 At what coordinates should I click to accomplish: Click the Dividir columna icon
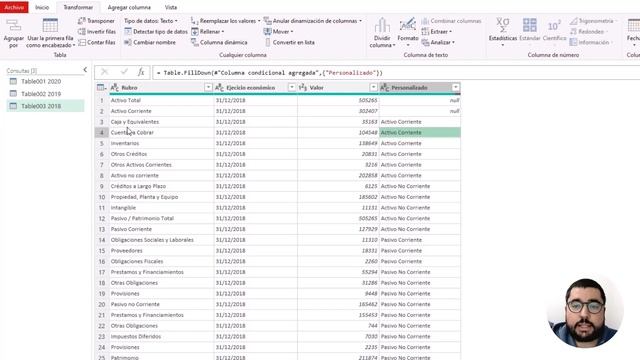click(x=382, y=26)
